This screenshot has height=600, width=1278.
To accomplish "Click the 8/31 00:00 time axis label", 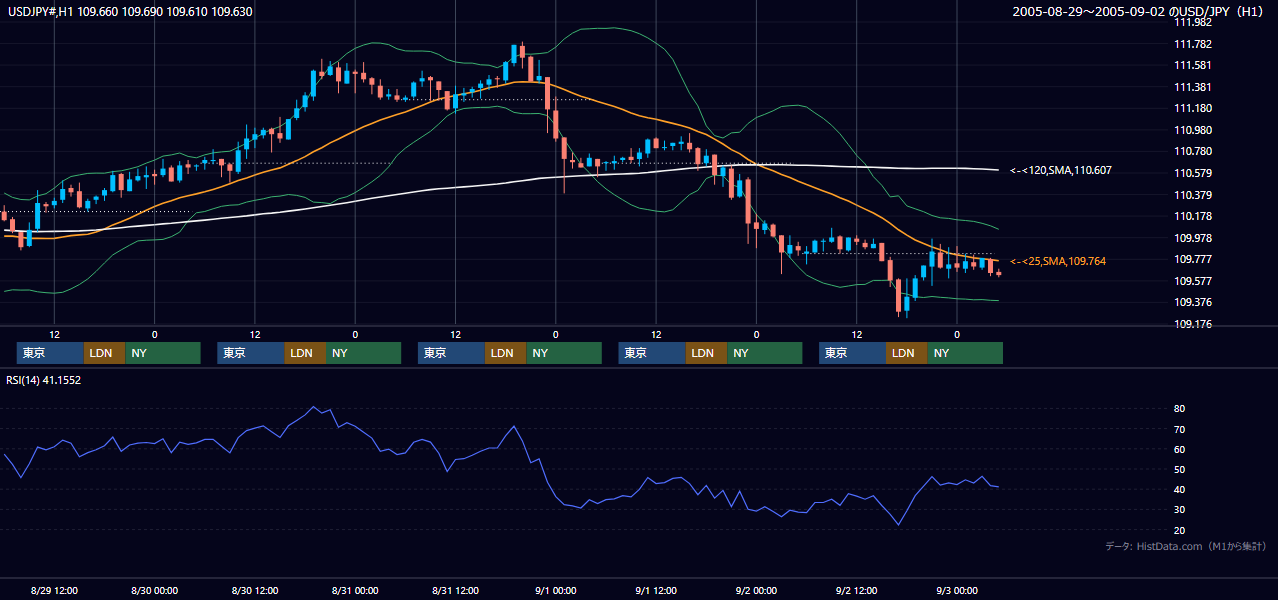I will click(355, 590).
